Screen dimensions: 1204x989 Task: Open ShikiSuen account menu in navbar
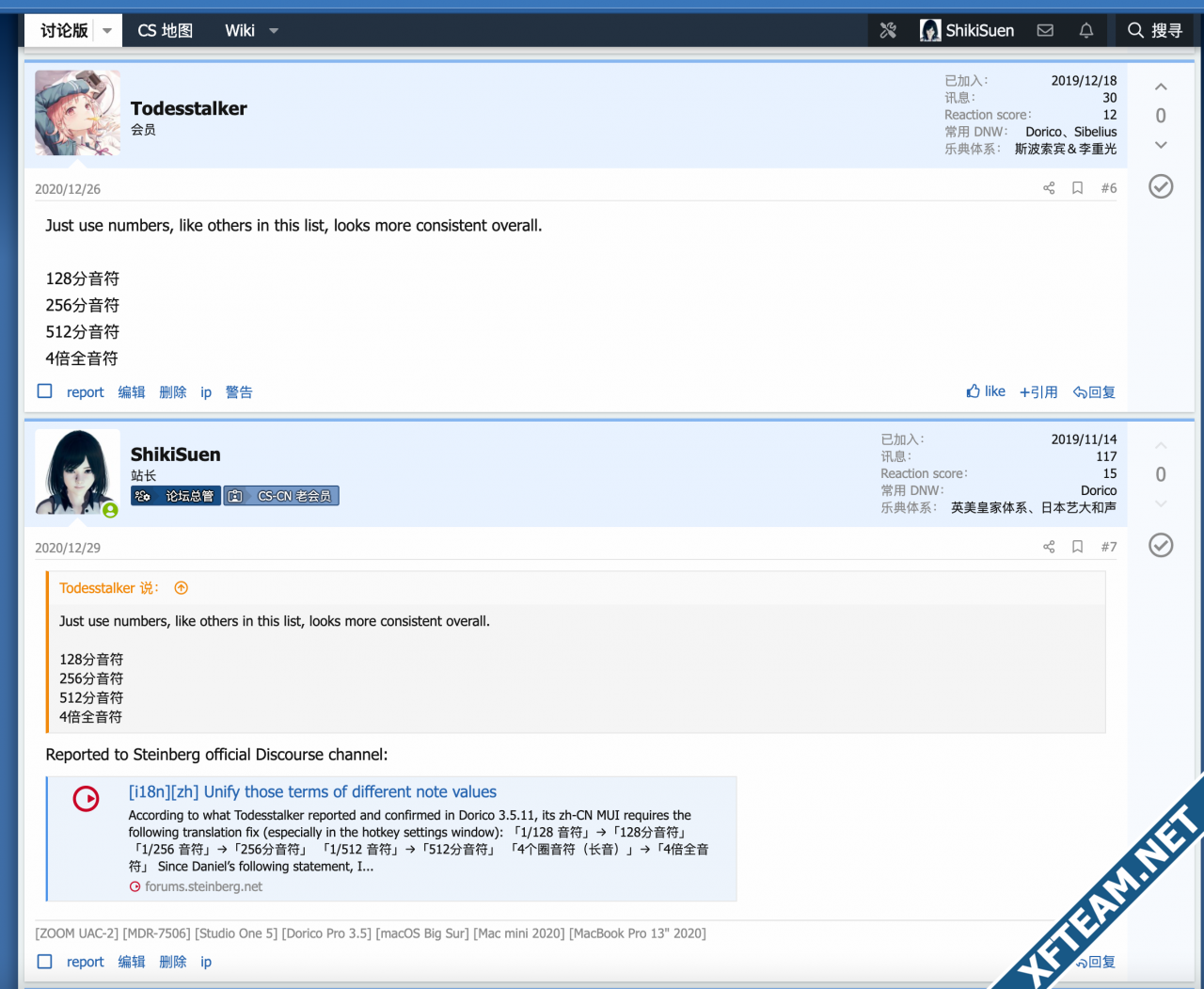tap(967, 31)
